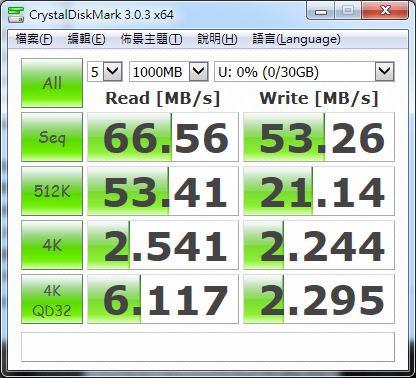Click the Seq write result 53.26
This screenshot has height=378, width=416.
[319, 137]
